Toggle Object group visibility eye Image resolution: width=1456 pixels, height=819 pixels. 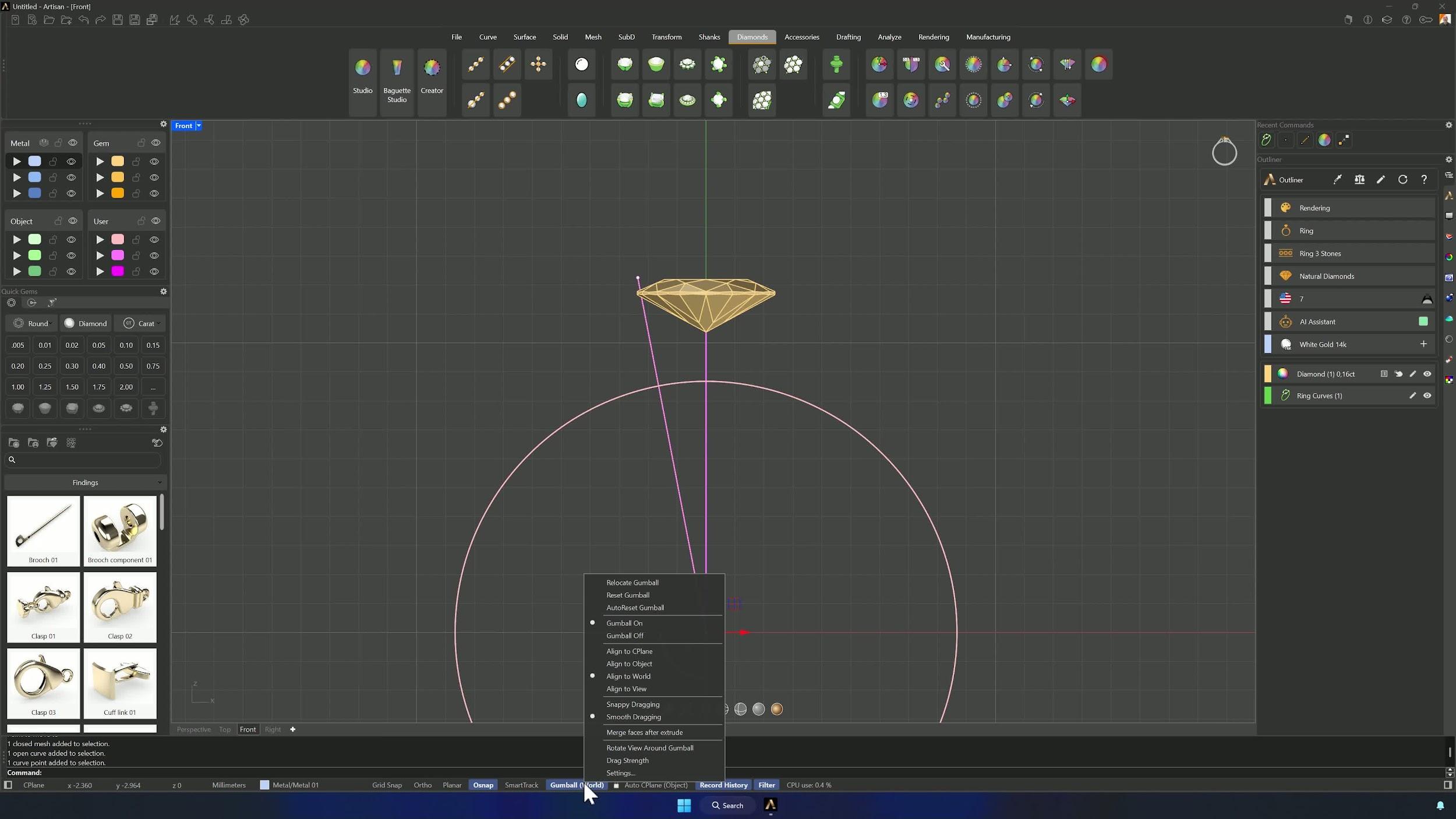tap(73, 221)
